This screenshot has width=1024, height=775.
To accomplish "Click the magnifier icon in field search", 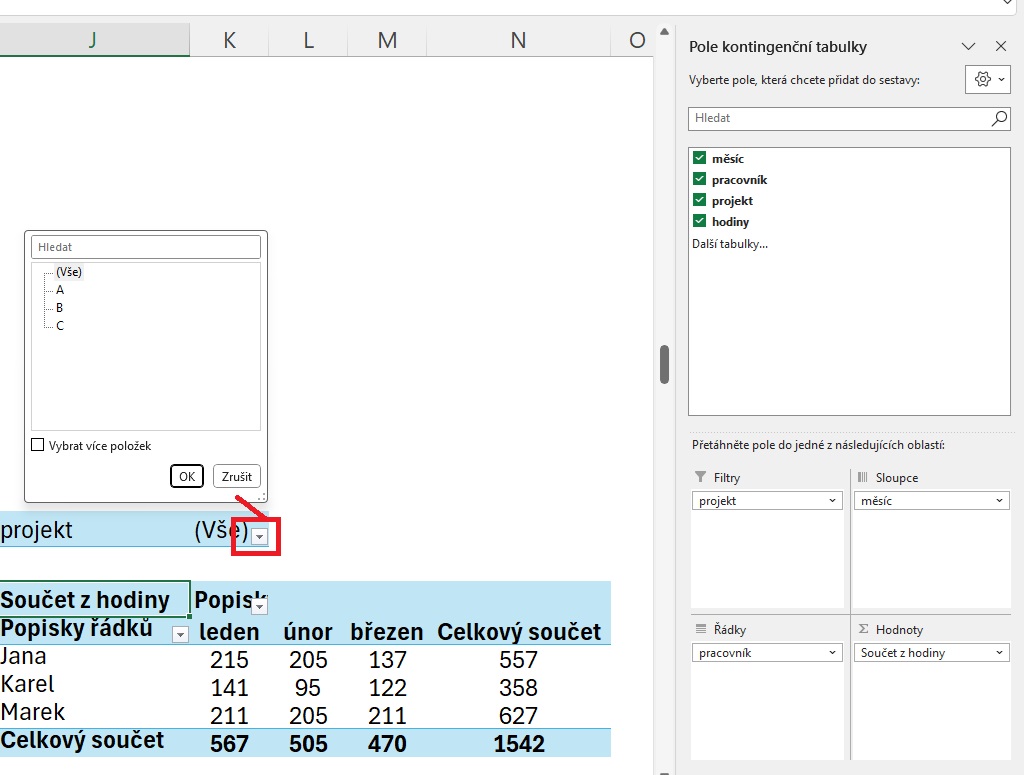I will point(999,118).
